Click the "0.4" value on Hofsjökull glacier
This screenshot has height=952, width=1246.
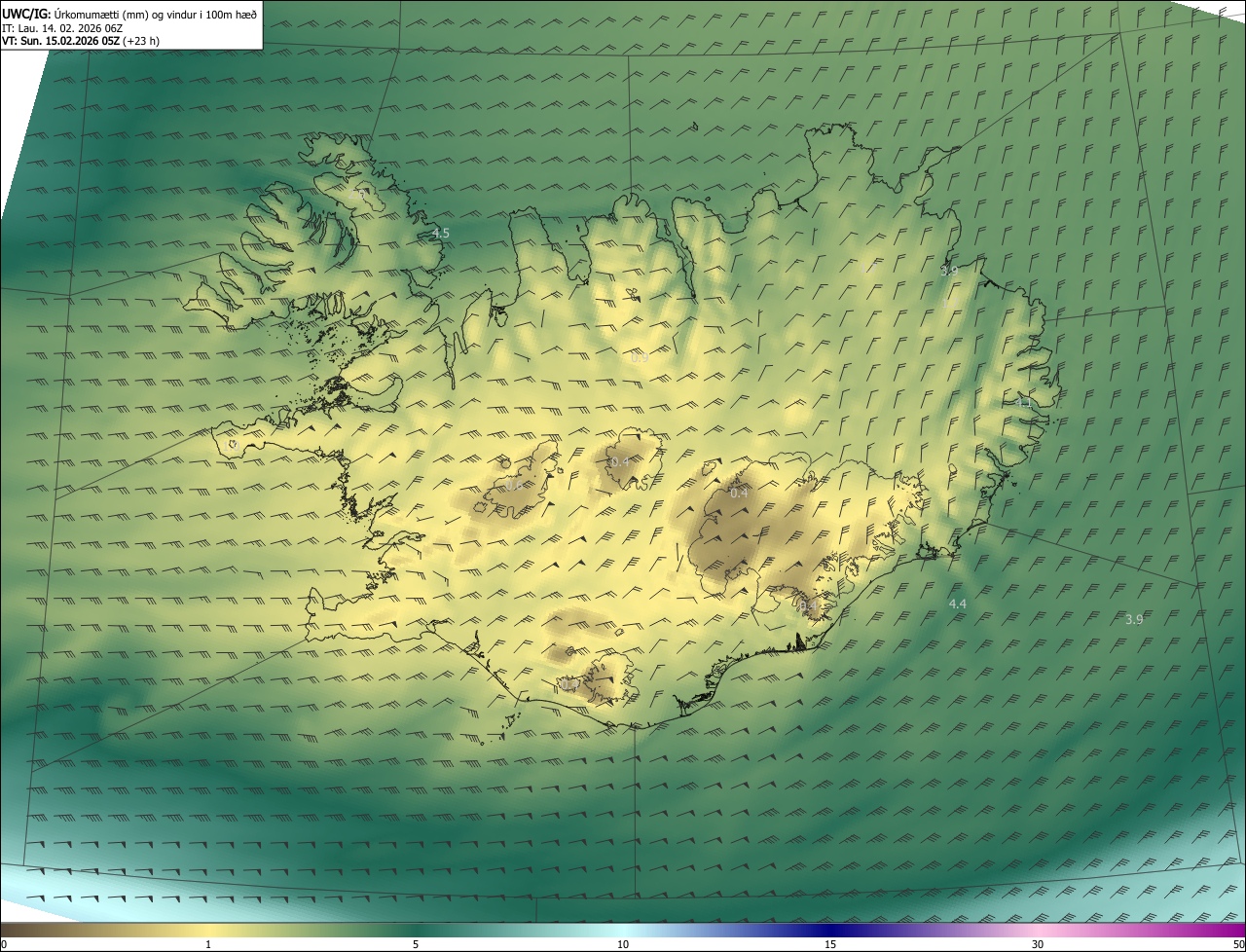620,461
